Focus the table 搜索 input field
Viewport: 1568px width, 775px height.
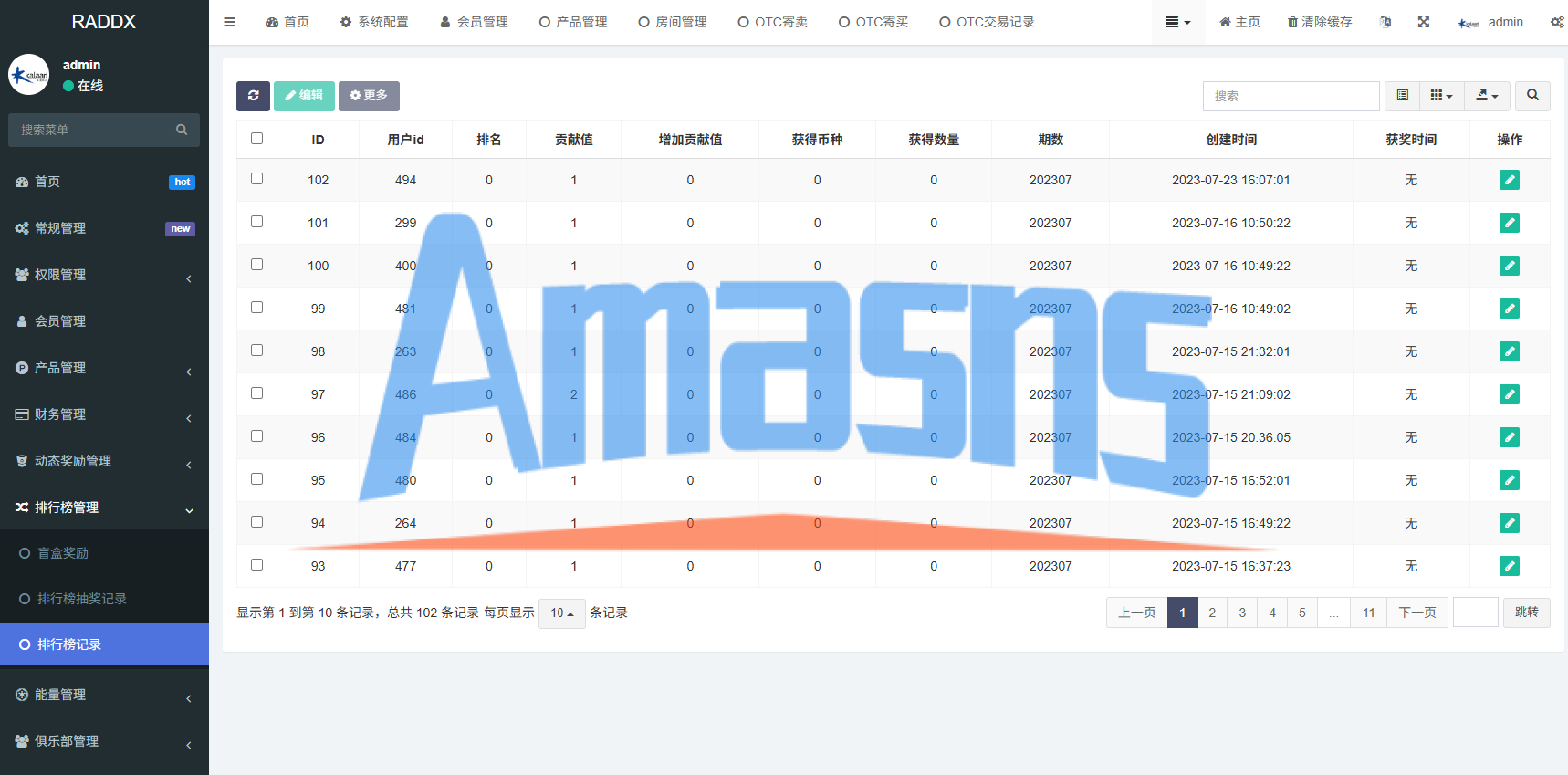point(1291,96)
